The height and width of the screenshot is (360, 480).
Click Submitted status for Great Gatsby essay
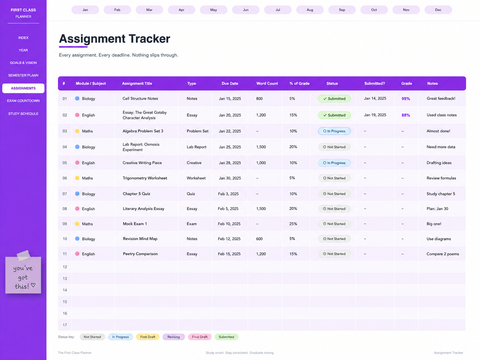(x=334, y=115)
